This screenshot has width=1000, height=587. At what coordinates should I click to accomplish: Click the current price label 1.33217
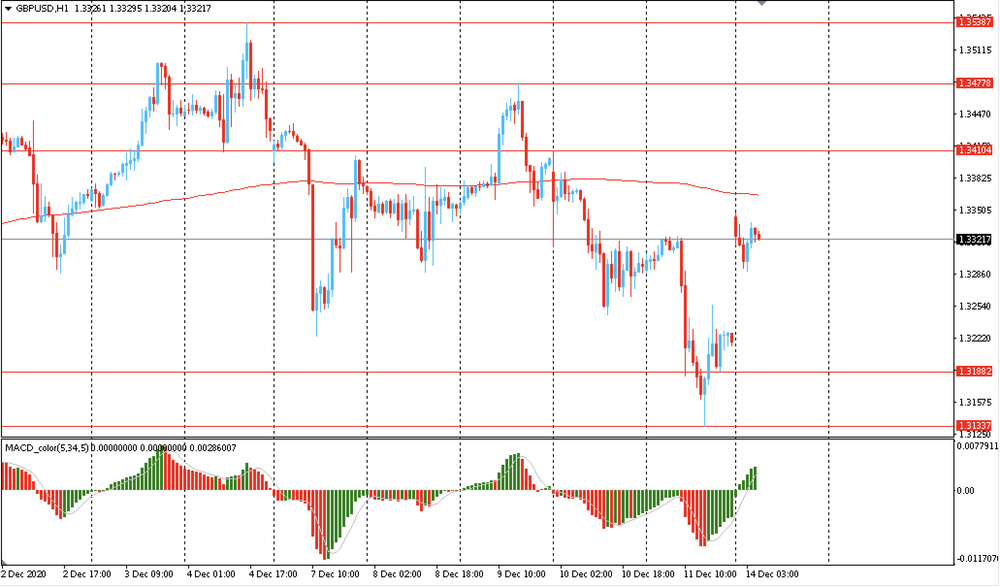pos(974,240)
